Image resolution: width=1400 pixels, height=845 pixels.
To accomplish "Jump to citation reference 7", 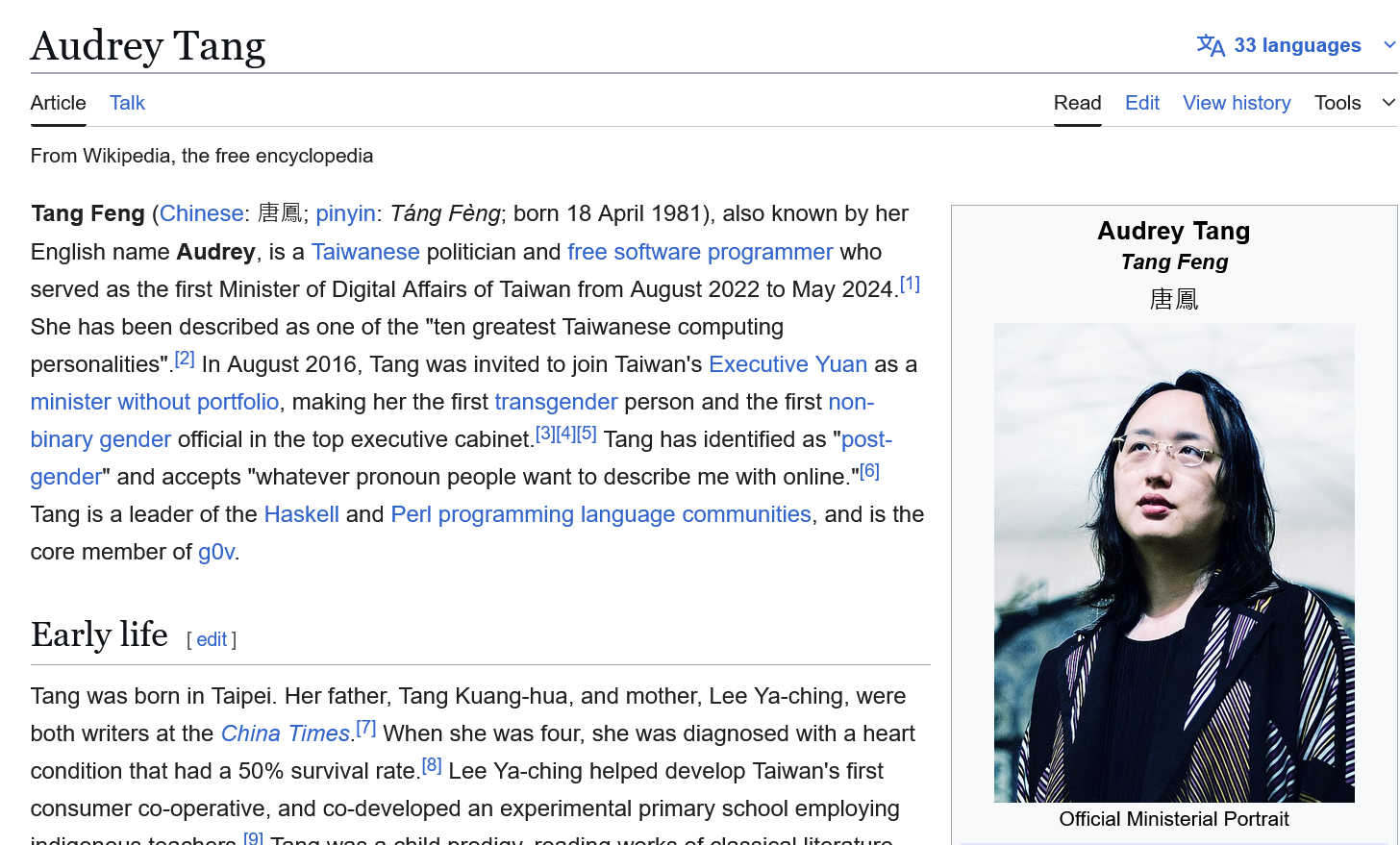I will coord(365,728).
